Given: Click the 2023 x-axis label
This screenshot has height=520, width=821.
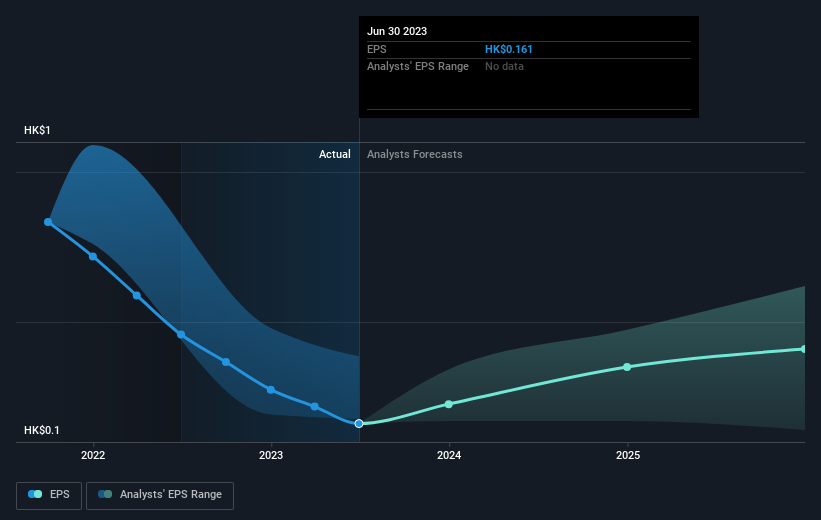Looking at the screenshot, I should [x=271, y=455].
